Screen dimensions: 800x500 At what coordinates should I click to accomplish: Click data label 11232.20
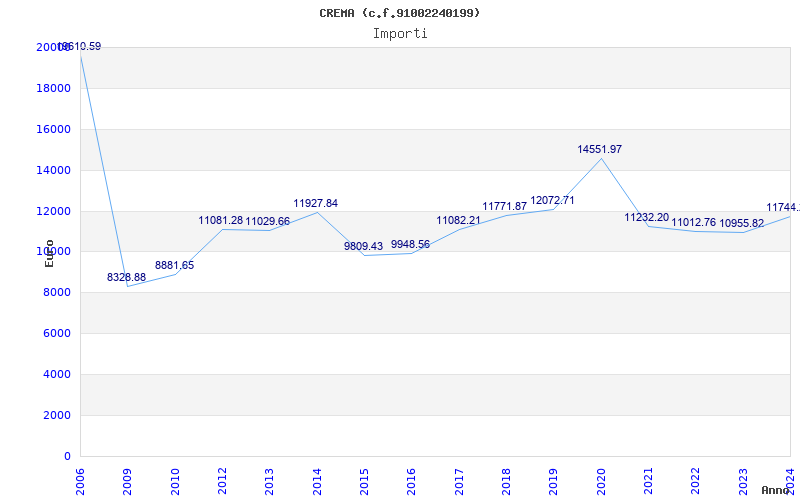[x=646, y=217]
